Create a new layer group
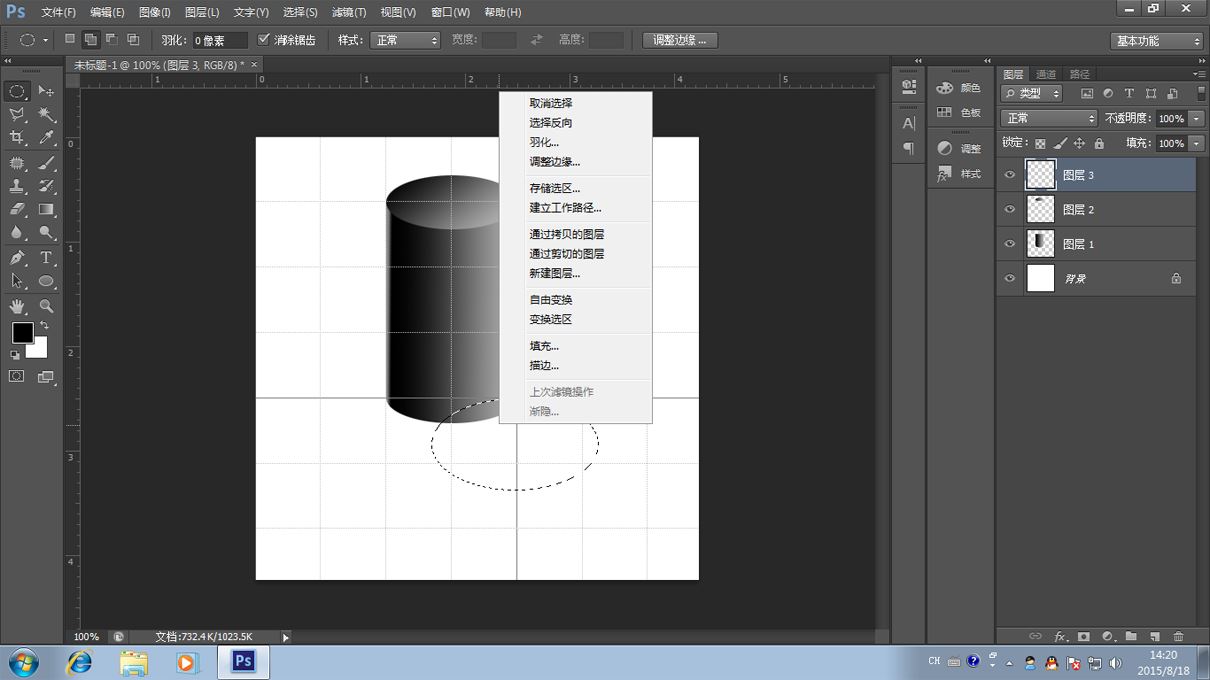 tap(1131, 637)
